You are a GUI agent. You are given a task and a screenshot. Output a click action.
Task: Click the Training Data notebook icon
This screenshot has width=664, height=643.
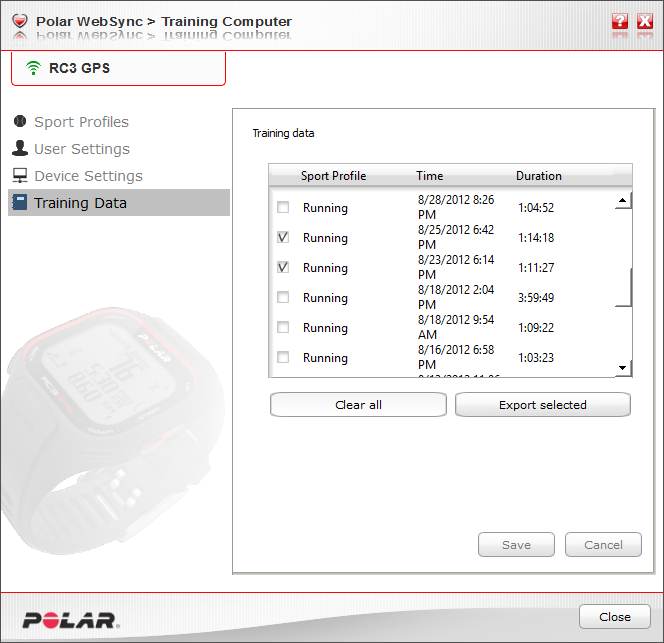(19, 202)
